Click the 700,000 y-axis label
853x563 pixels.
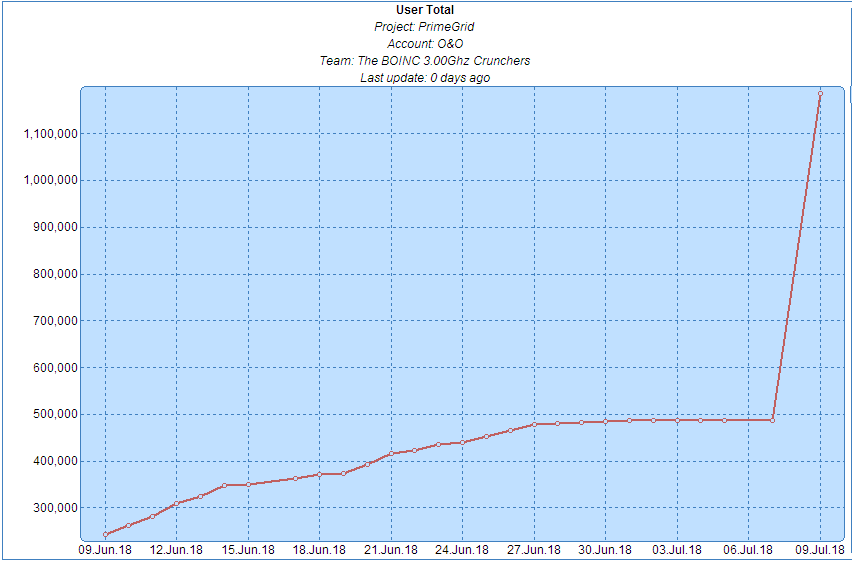(x=55, y=320)
